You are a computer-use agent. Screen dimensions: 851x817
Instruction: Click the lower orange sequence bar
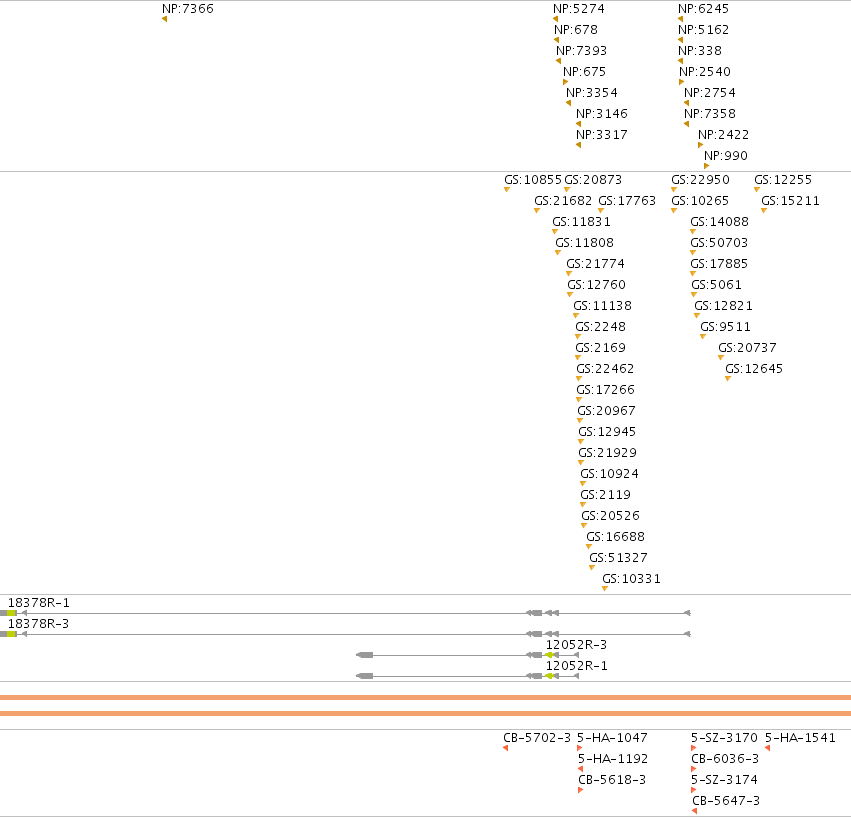[x=426, y=713]
